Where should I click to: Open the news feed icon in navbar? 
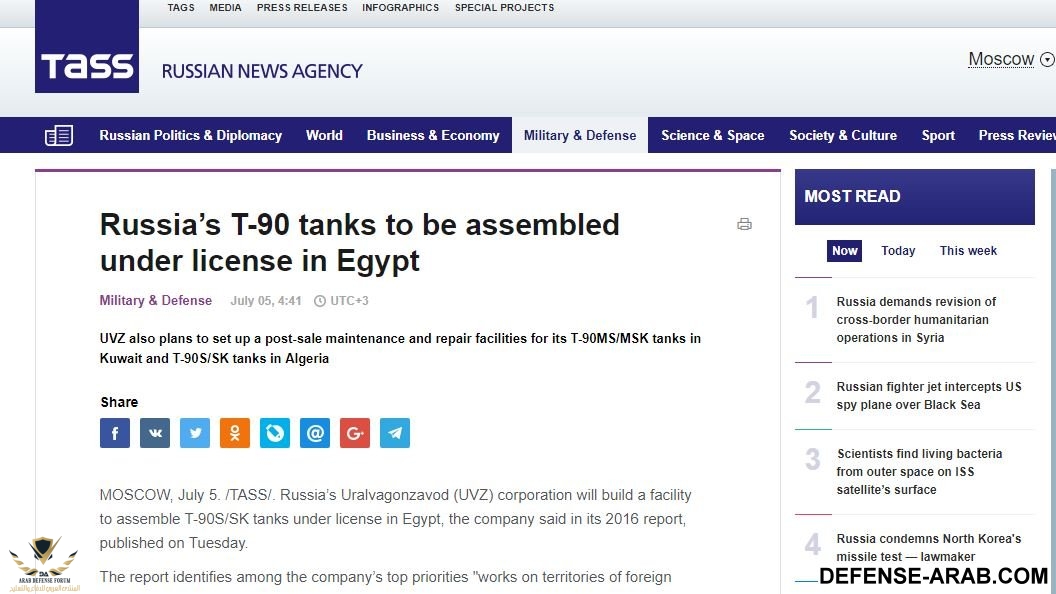59,136
